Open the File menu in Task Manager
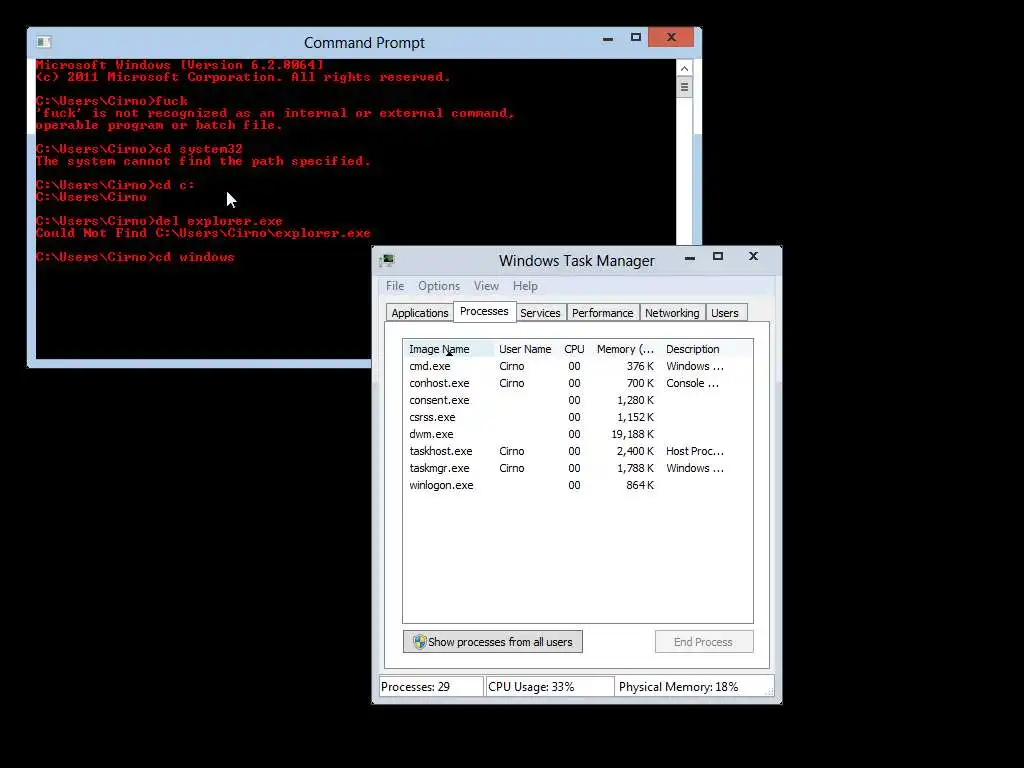The image size is (1024, 768). (x=394, y=286)
